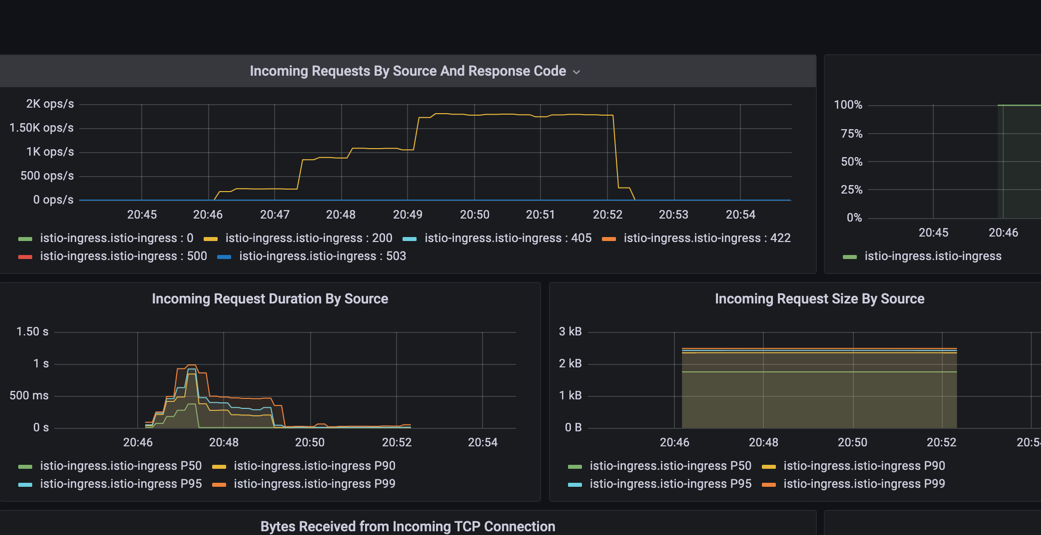The width and height of the screenshot is (1041, 535).
Task: Click the 500 ops/s axis label
Action: (45, 176)
